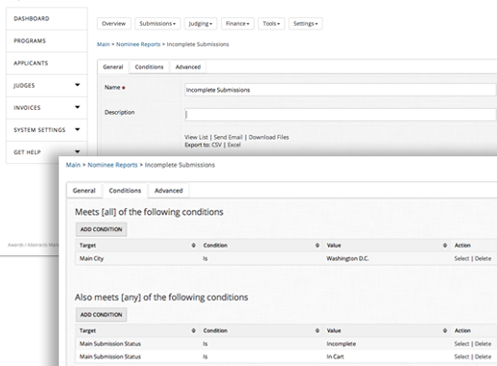Screen dimensions: 497x366
Task: Expand the Invoices sidebar menu arrow
Action: click(77, 107)
